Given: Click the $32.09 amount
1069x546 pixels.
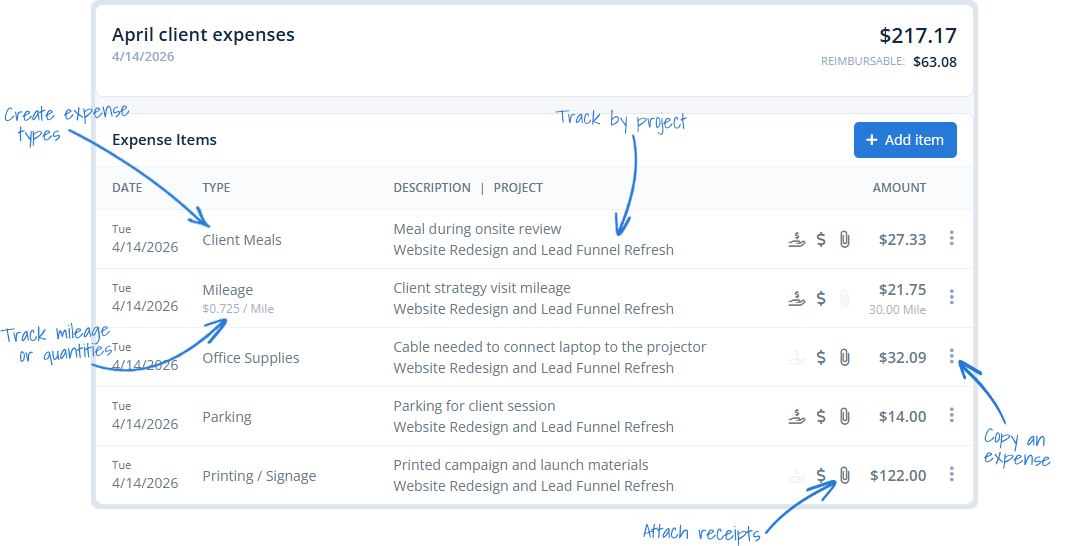Looking at the screenshot, I should tap(902, 358).
